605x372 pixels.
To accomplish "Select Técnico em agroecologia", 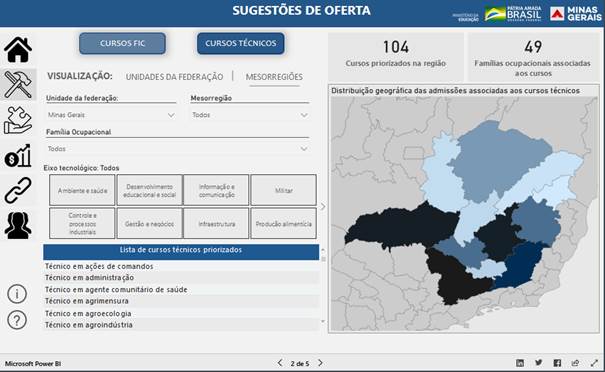I will [88, 313].
